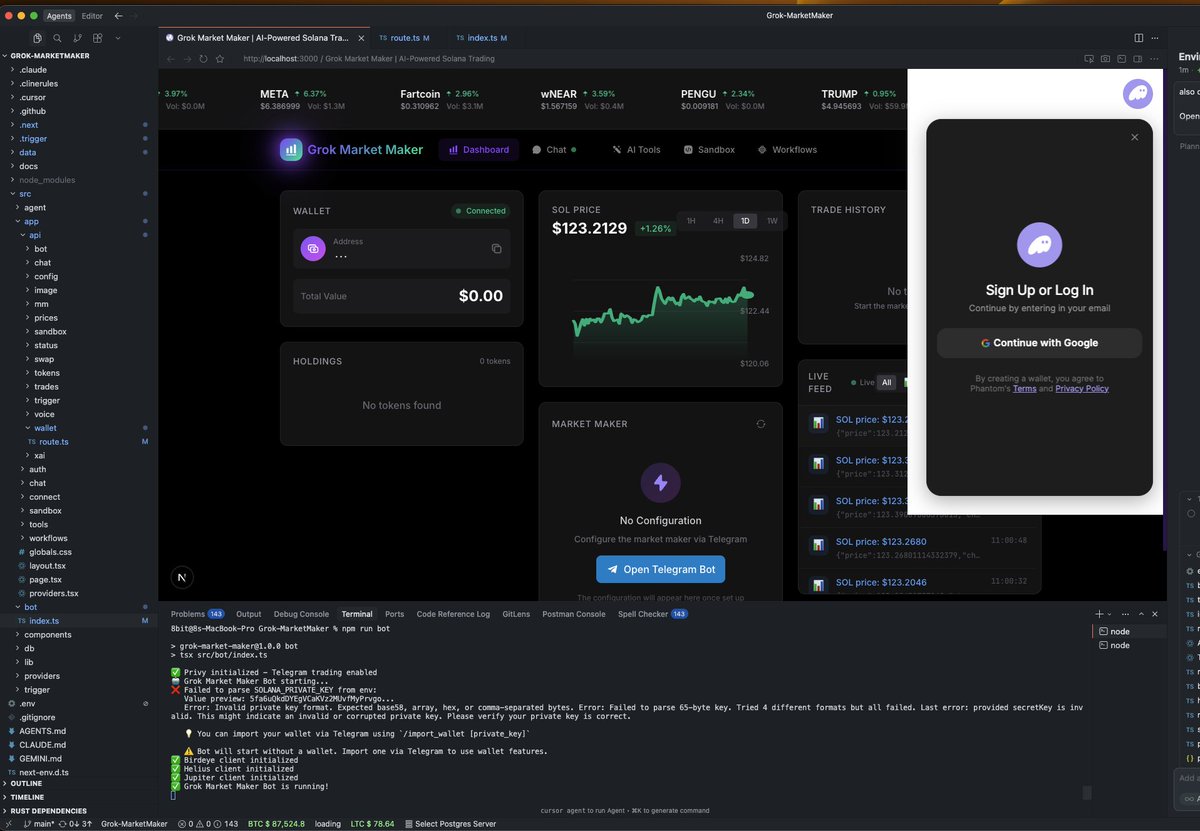The image size is (1200, 831).
Task: Maximize the terminal panel with the caret
Action: [x=1141, y=614]
